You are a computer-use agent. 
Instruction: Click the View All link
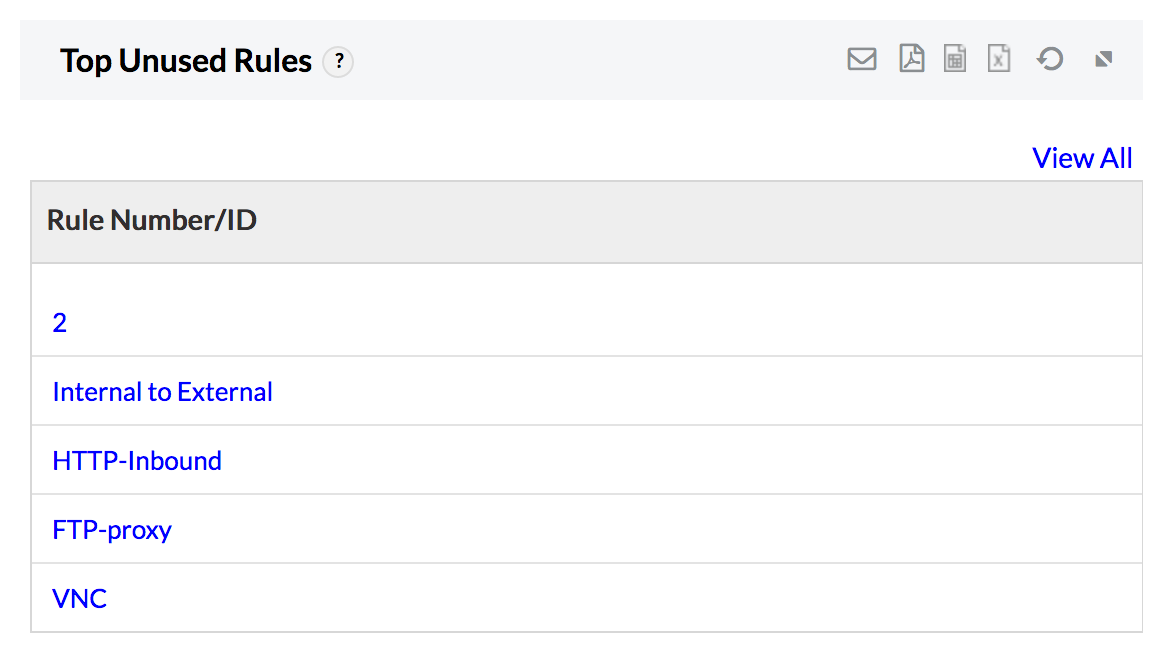click(1082, 158)
